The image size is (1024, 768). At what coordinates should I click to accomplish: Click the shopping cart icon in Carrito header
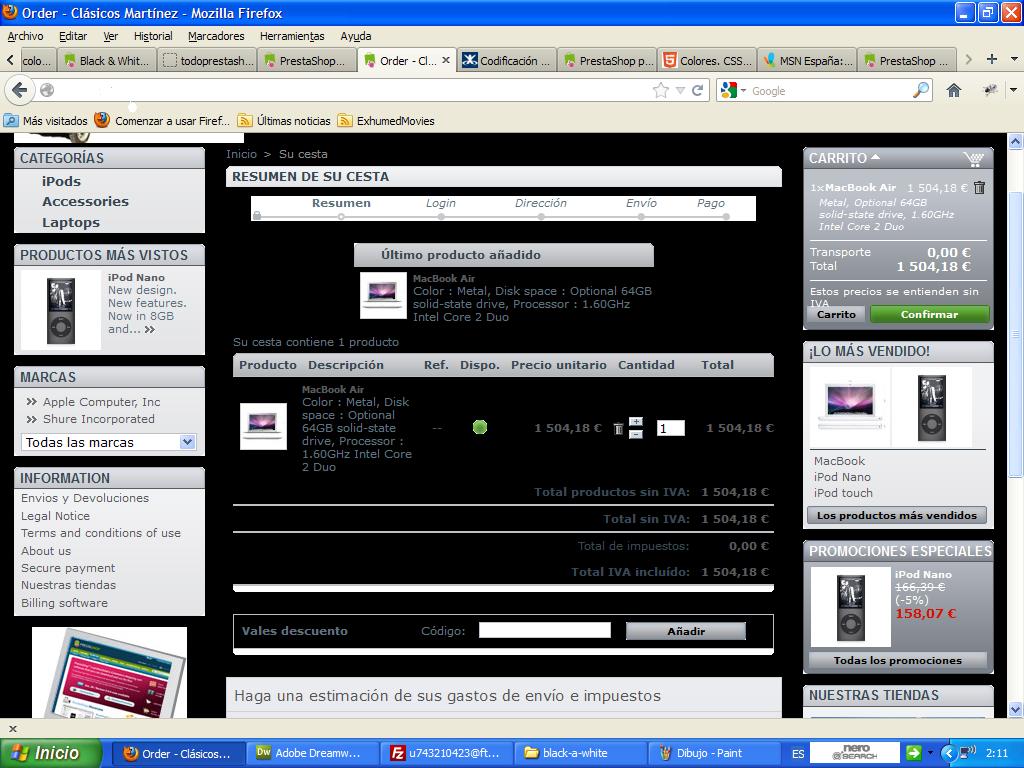[973, 159]
